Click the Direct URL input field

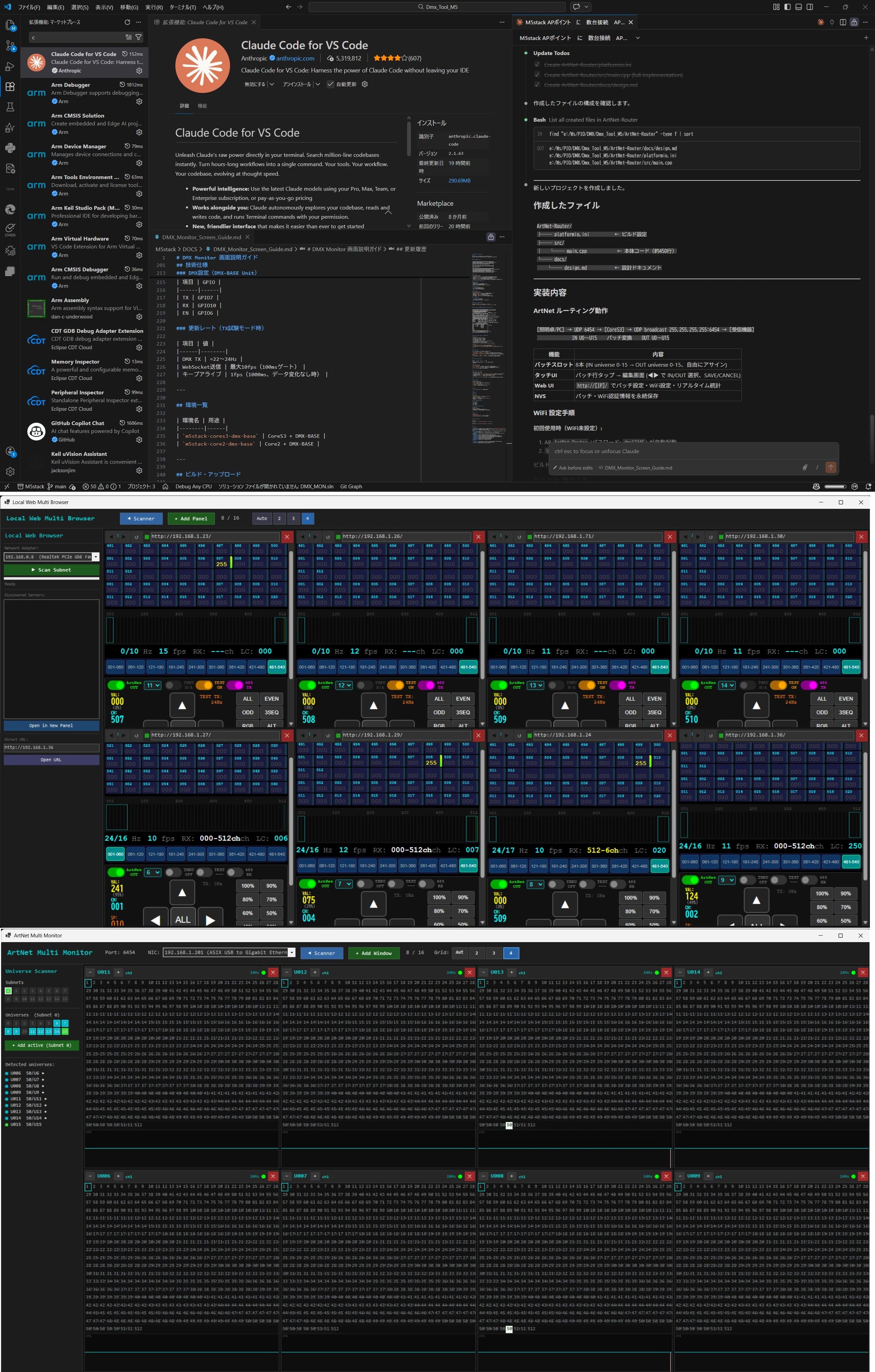(51, 747)
